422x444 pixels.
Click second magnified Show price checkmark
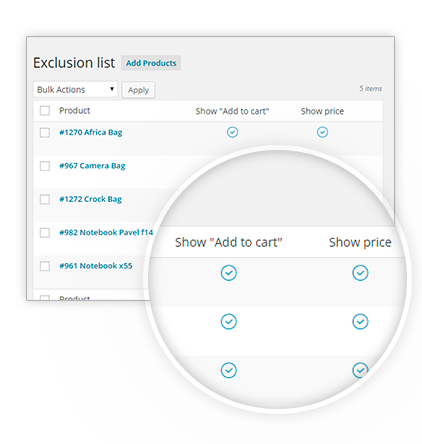pyautogui.click(x=360, y=322)
